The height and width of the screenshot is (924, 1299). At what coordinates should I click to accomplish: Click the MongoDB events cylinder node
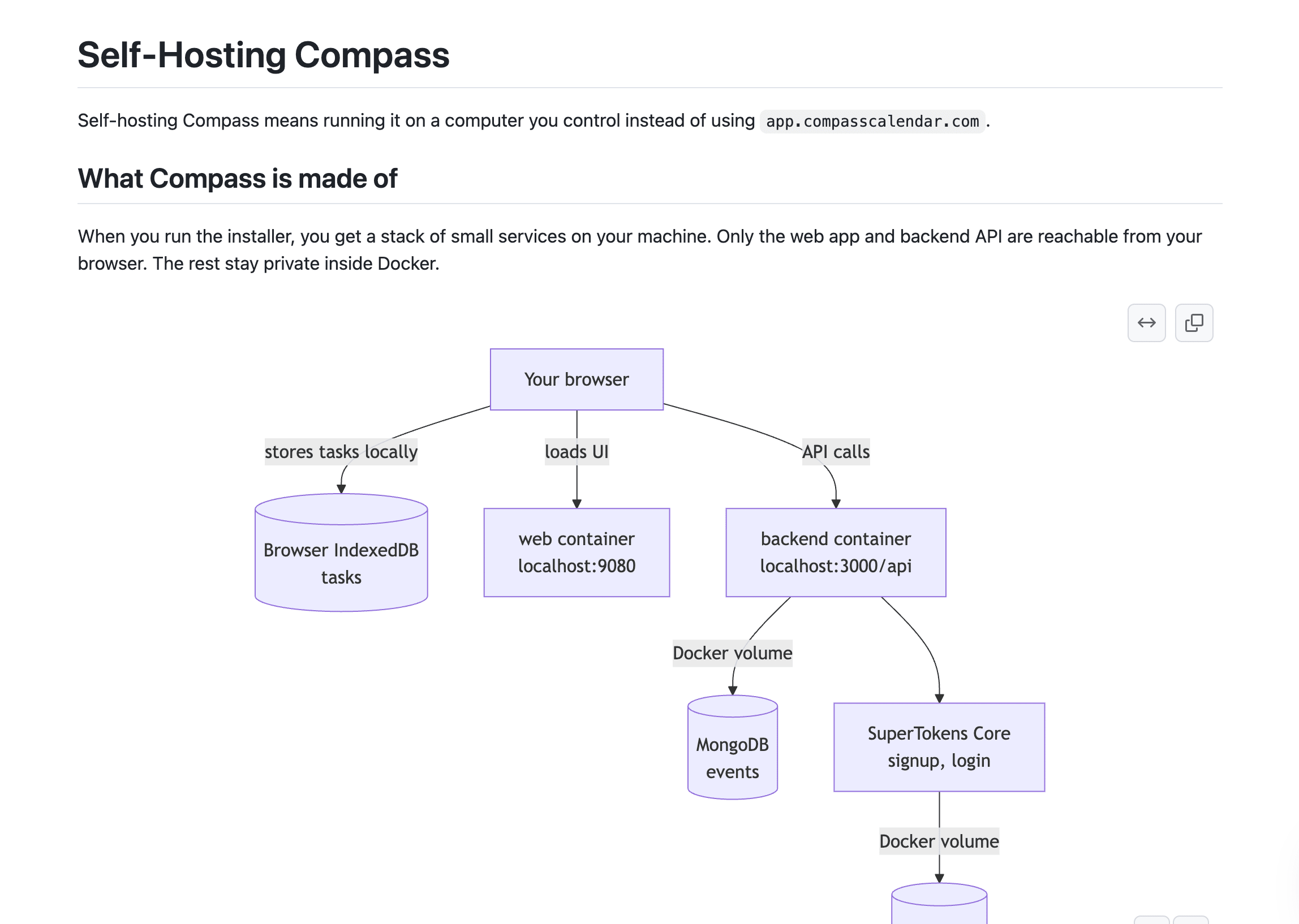pyautogui.click(x=732, y=747)
